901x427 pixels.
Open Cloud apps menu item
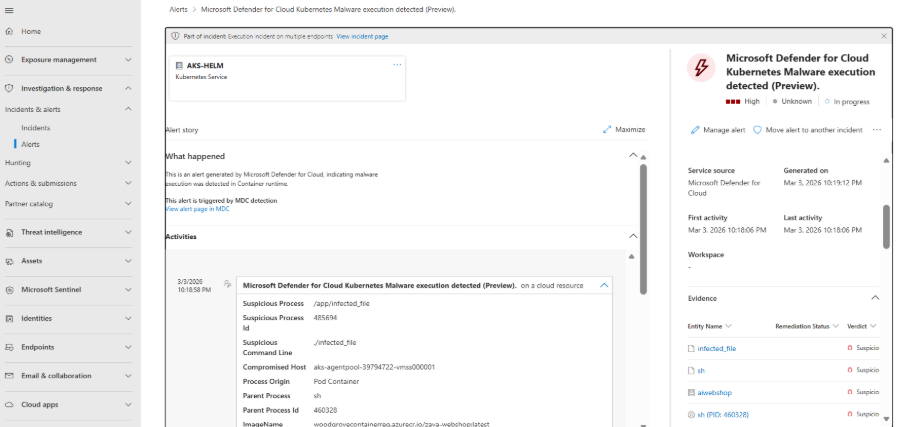point(40,405)
